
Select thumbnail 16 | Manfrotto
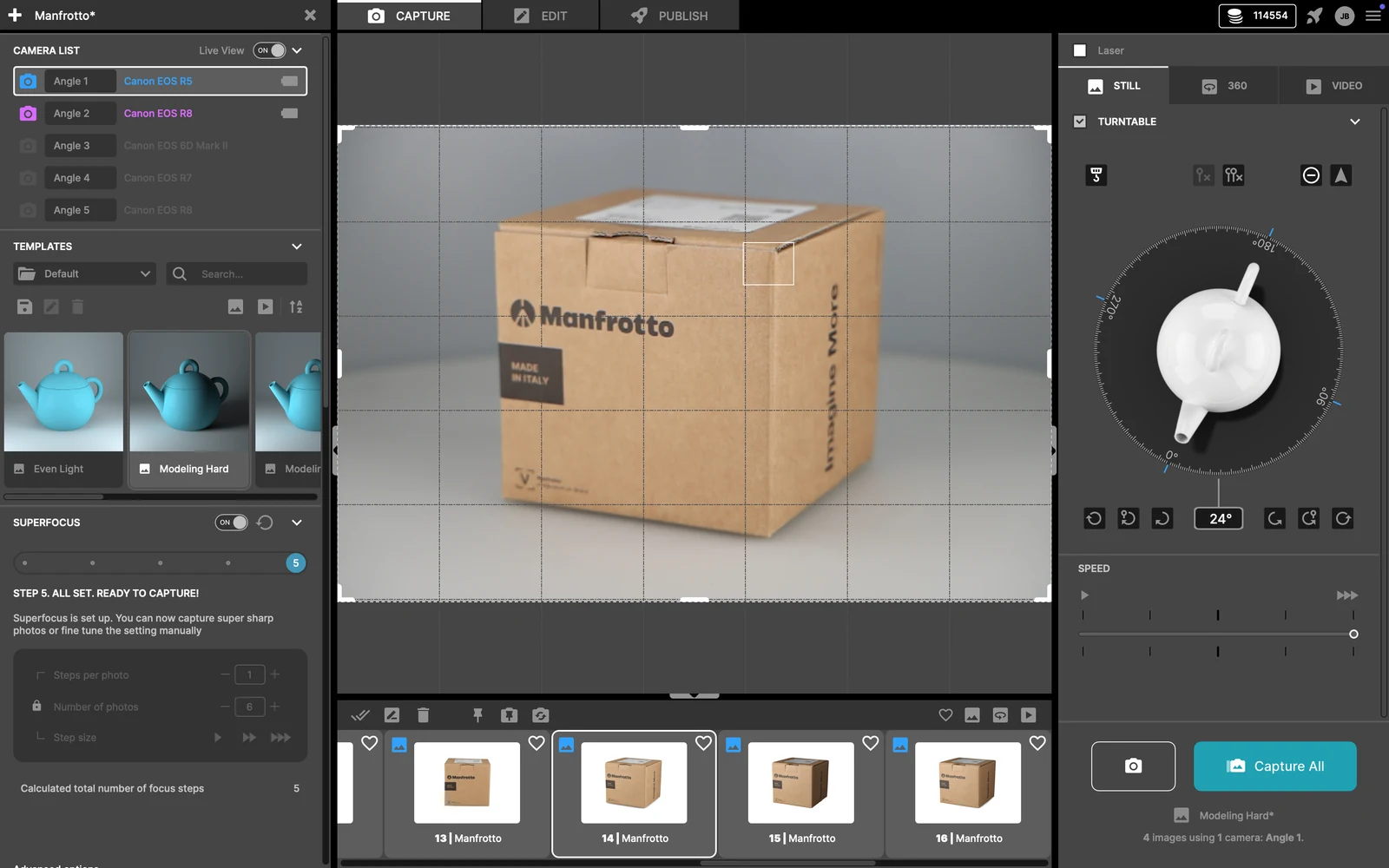(968, 793)
